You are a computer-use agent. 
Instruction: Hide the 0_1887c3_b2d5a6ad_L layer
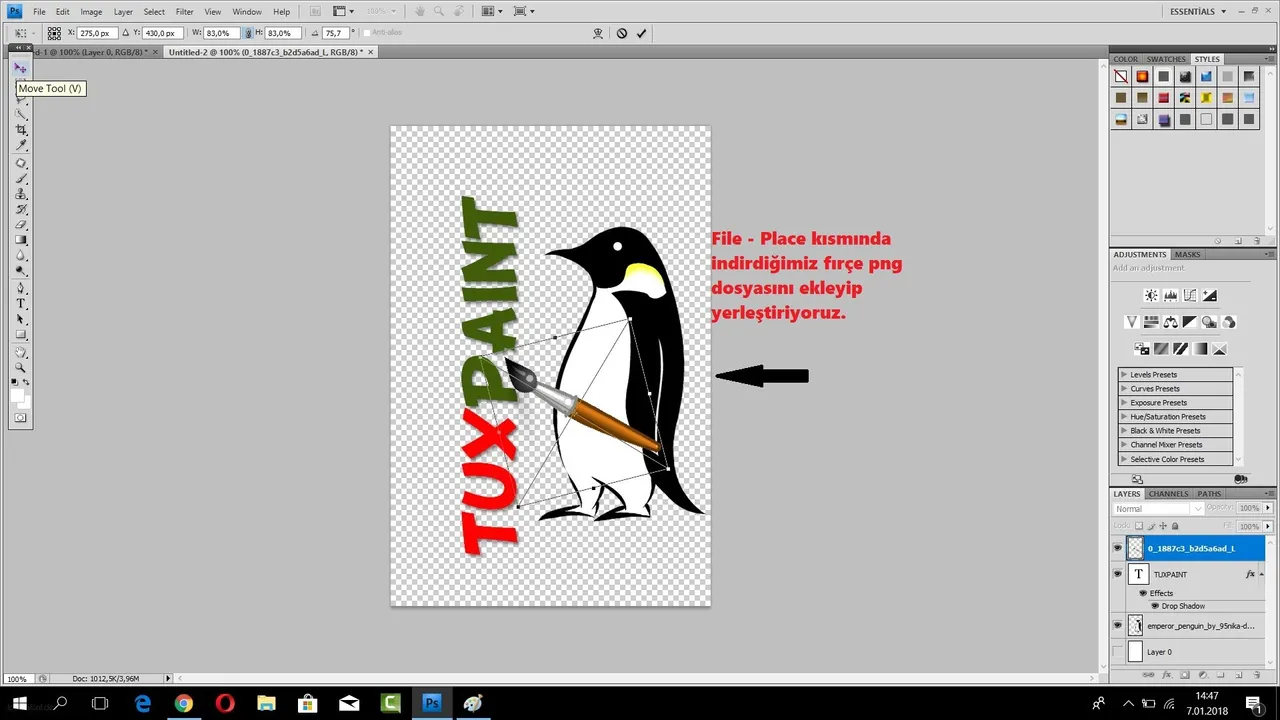coord(1118,548)
